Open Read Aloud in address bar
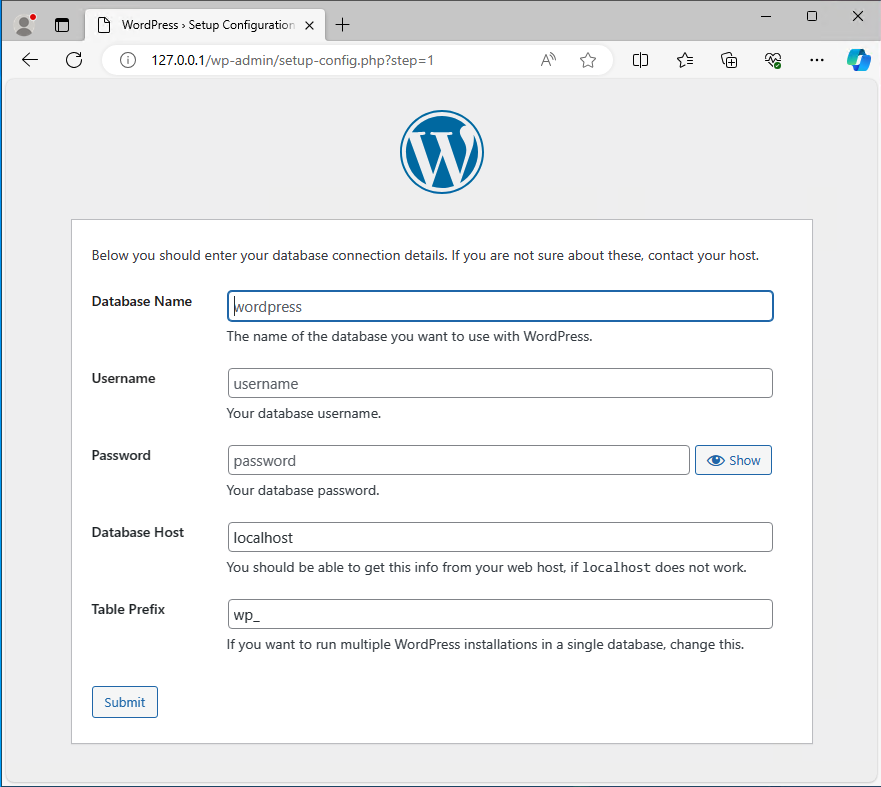This screenshot has height=787, width=881. pos(548,60)
